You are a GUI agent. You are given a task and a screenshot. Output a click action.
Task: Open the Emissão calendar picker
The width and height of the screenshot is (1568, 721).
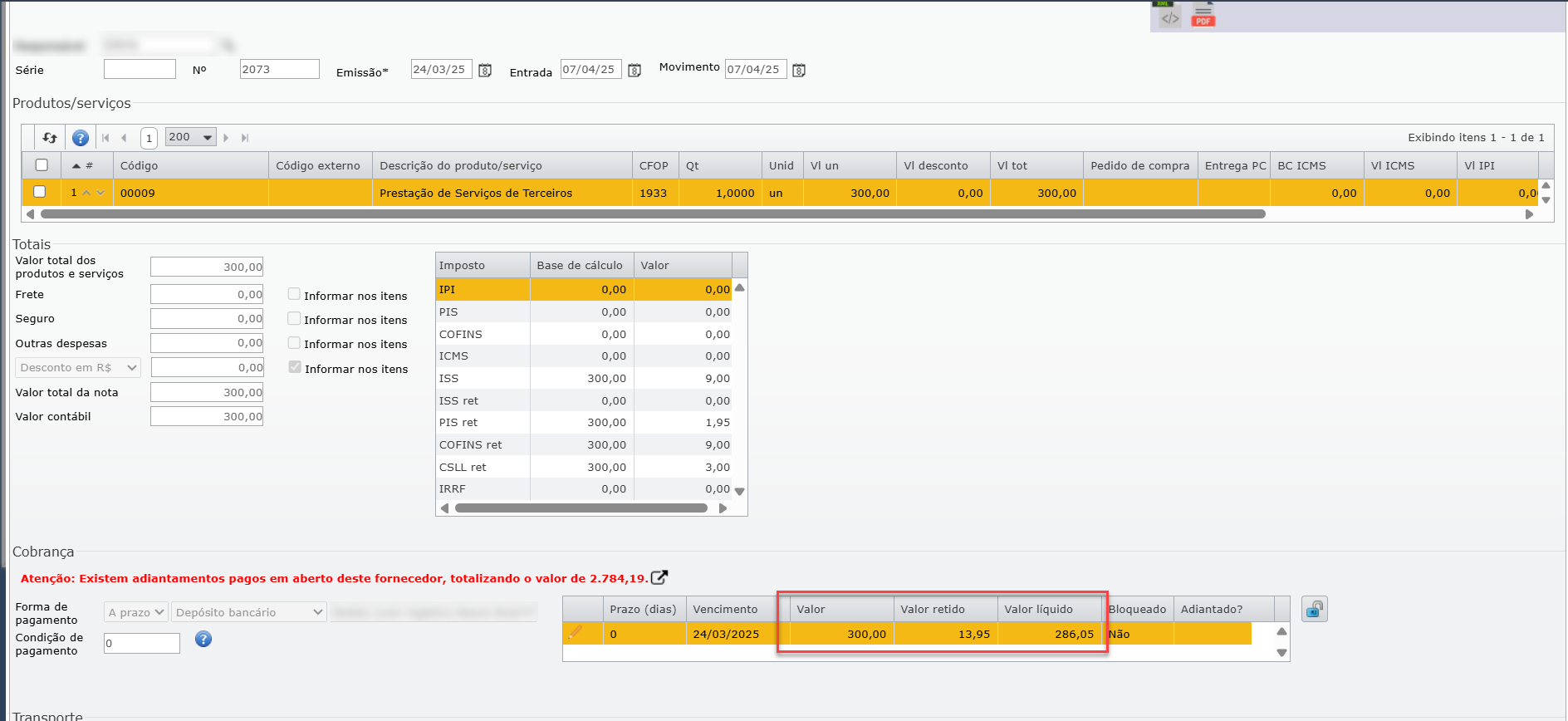point(486,71)
